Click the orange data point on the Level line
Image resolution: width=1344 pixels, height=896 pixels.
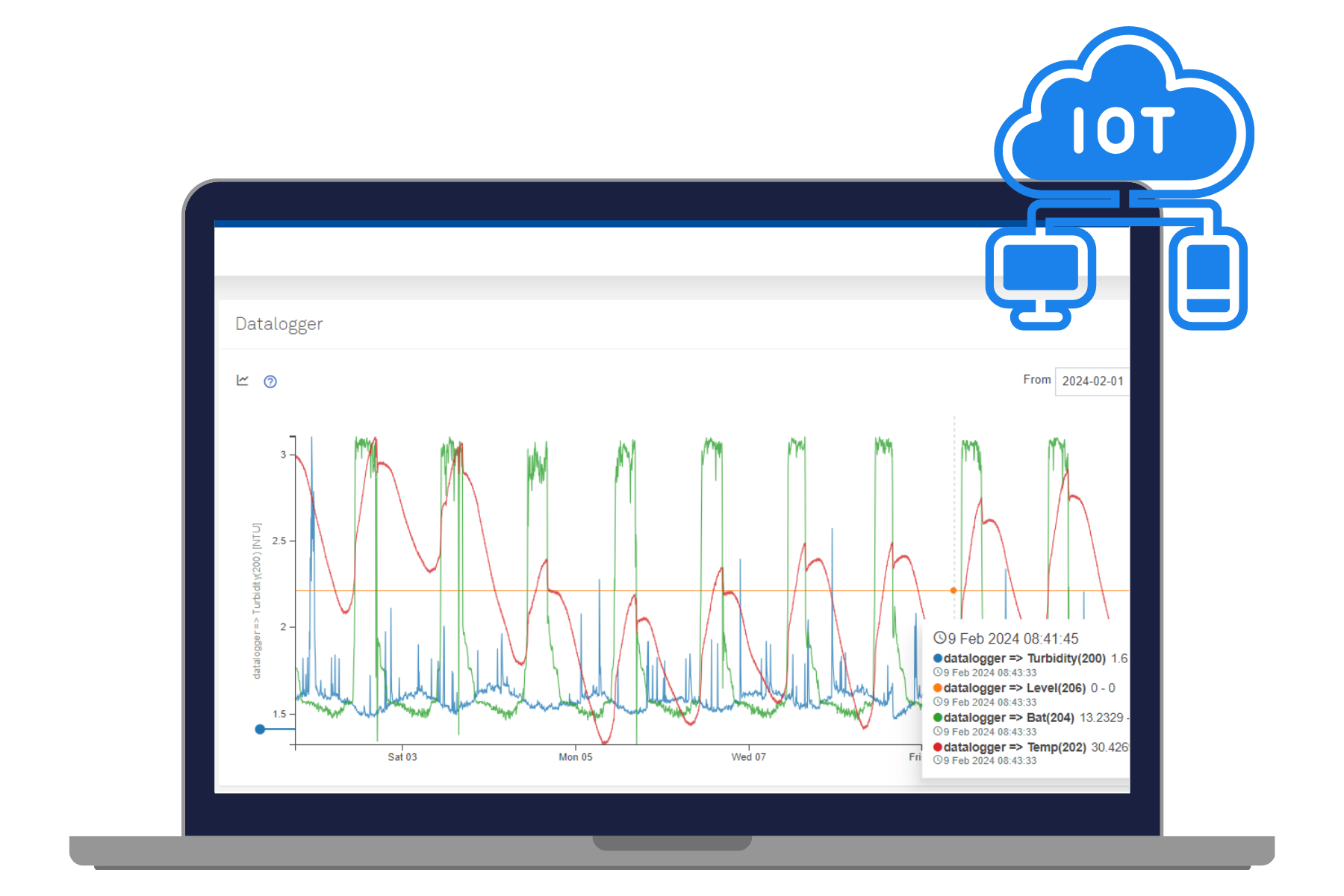coord(953,591)
